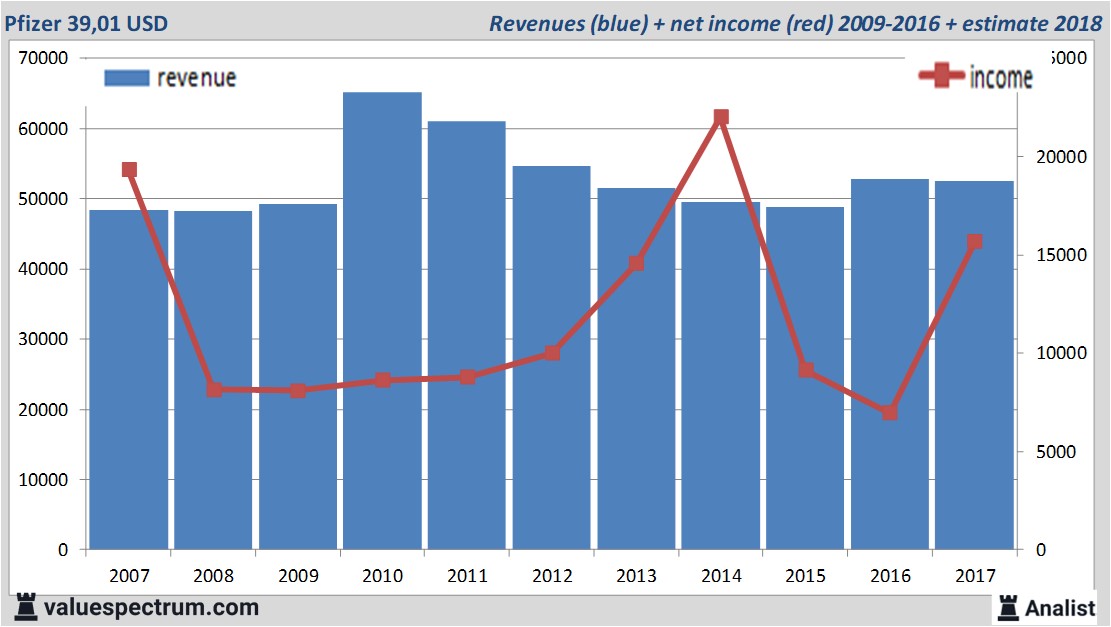This screenshot has width=1111, height=627.
Task: Click the 2015 income data point
Action: 806,370
